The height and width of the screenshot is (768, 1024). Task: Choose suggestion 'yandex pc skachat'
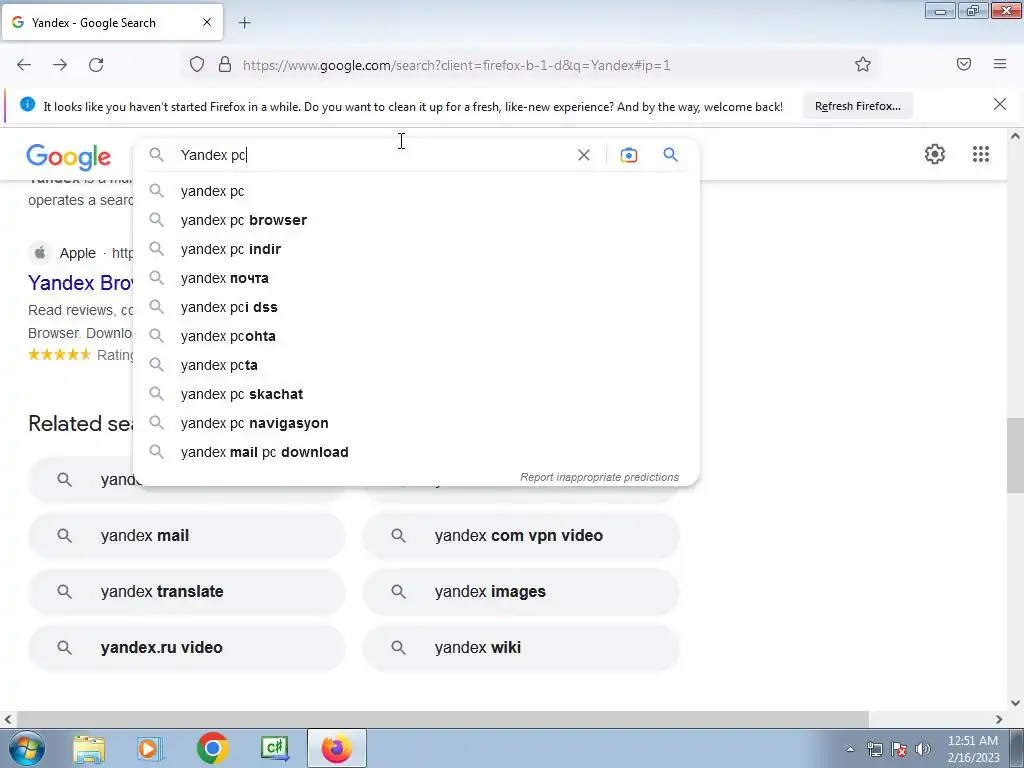point(416,394)
